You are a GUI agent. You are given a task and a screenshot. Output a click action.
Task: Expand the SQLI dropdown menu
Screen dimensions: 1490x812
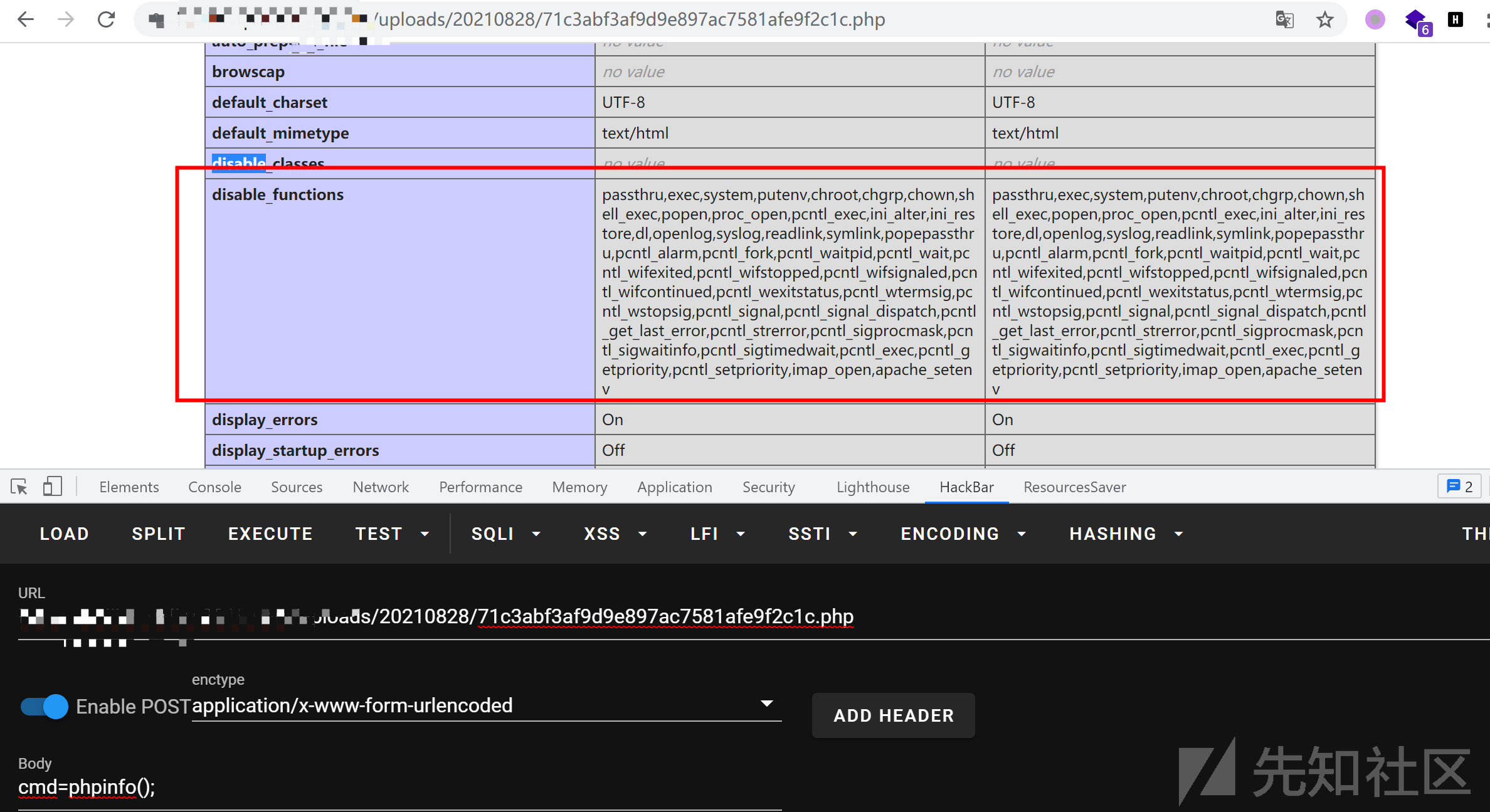(505, 534)
